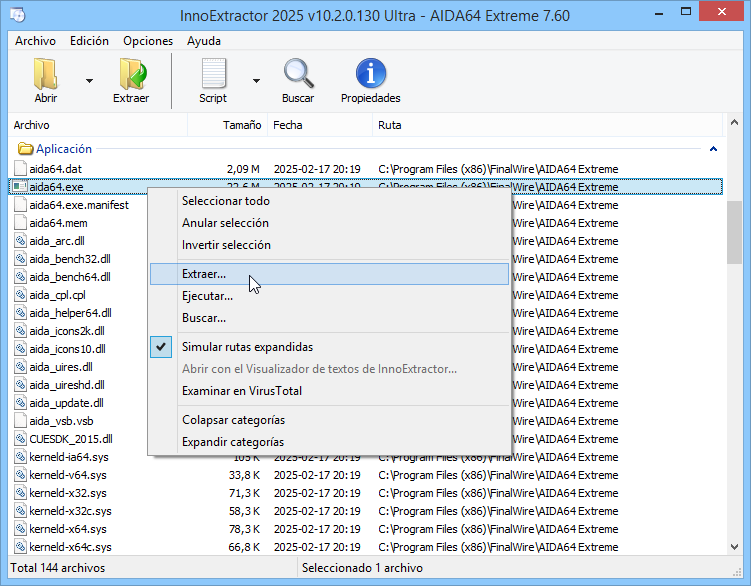Image resolution: width=751 pixels, height=586 pixels.
Task: Open the Edición menu
Action: pos(89,41)
